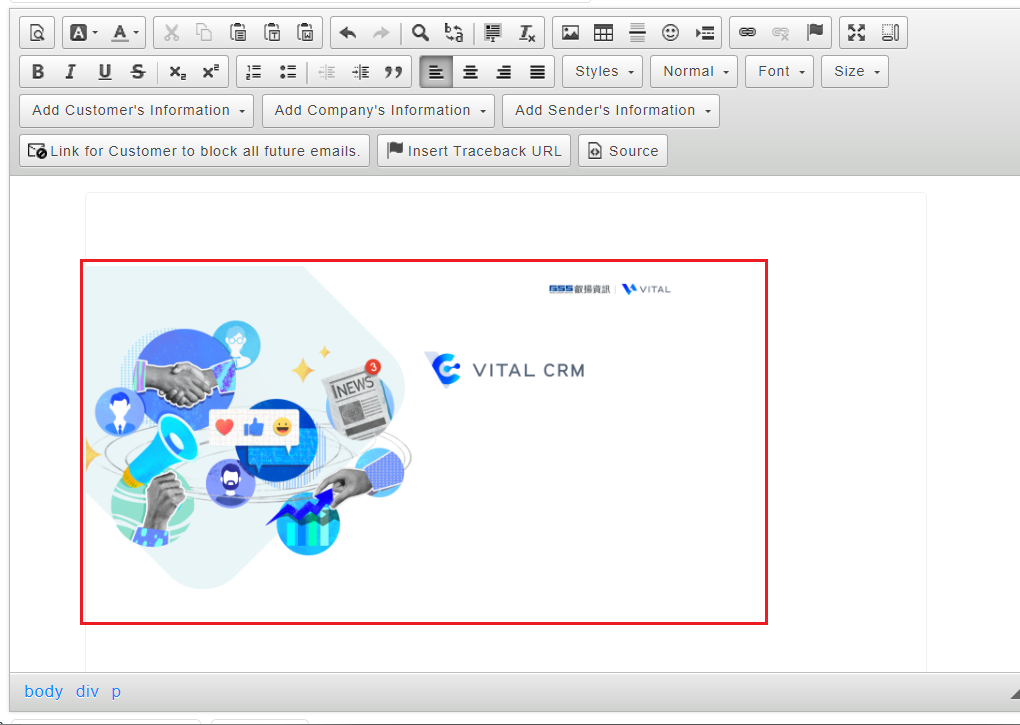Insert link for customer to block emails
This screenshot has width=1020, height=725.
click(x=195, y=151)
